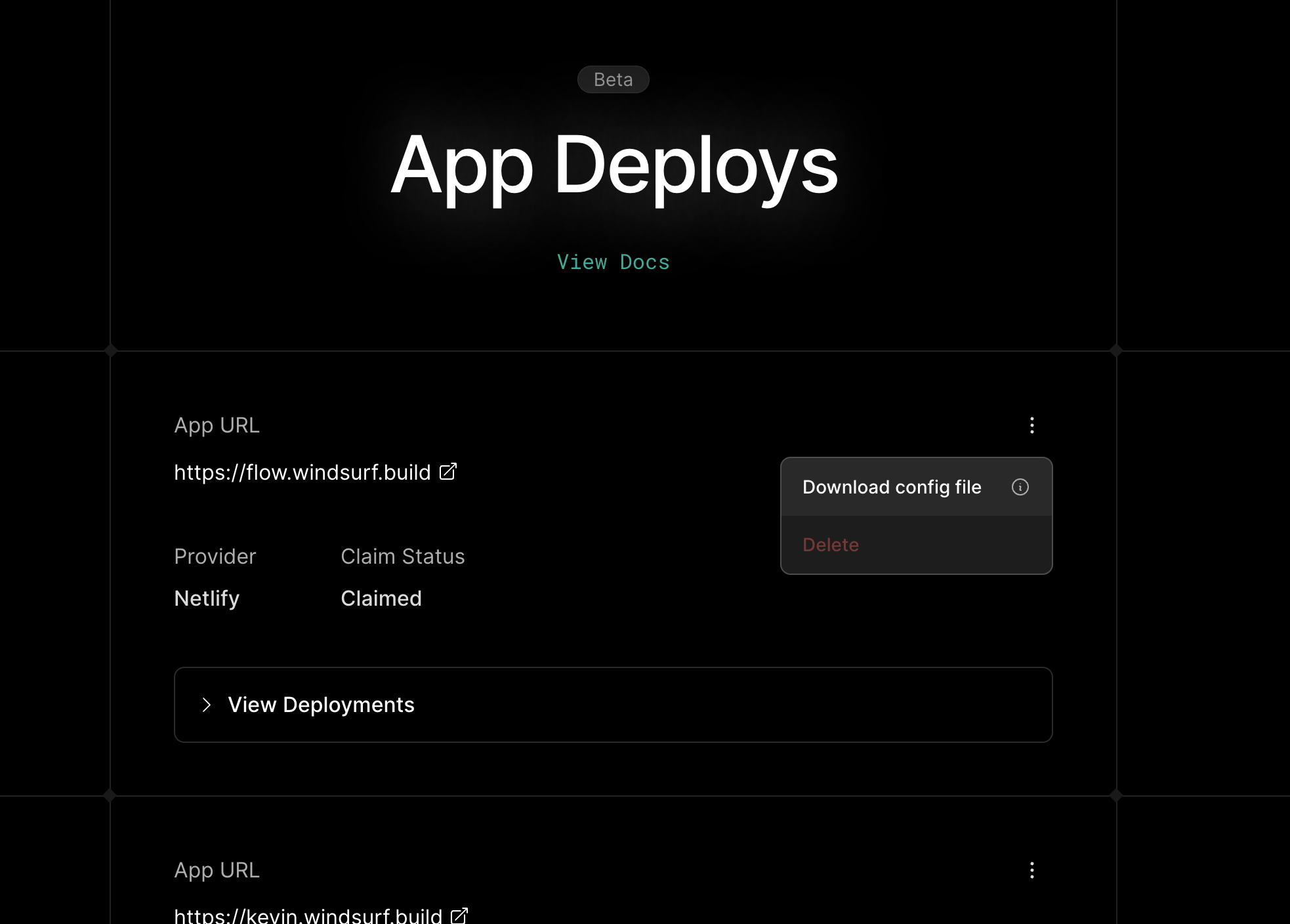Click external link icon next to kevin.windsurf.build
This screenshot has width=1290, height=924.
coord(459,915)
